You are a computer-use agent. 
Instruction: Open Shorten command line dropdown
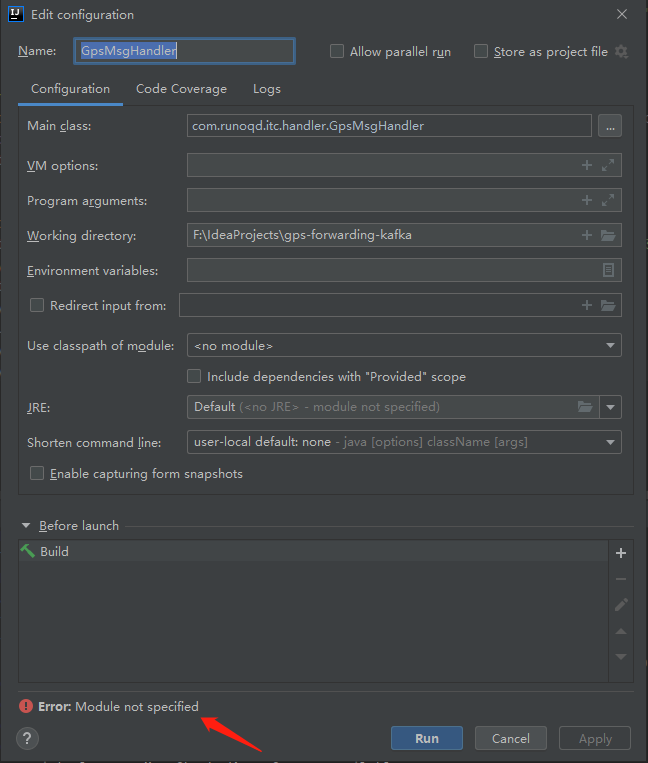610,442
